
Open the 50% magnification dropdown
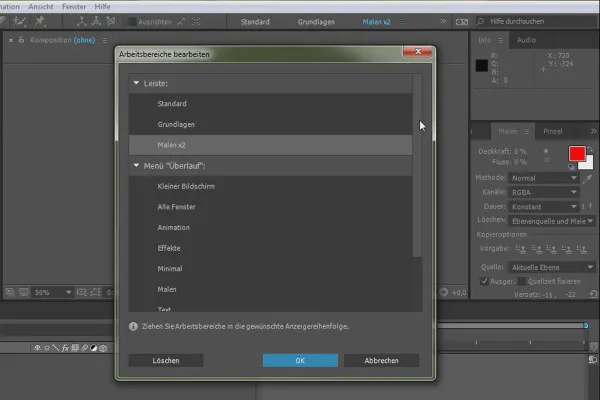pyautogui.click(x=52, y=292)
